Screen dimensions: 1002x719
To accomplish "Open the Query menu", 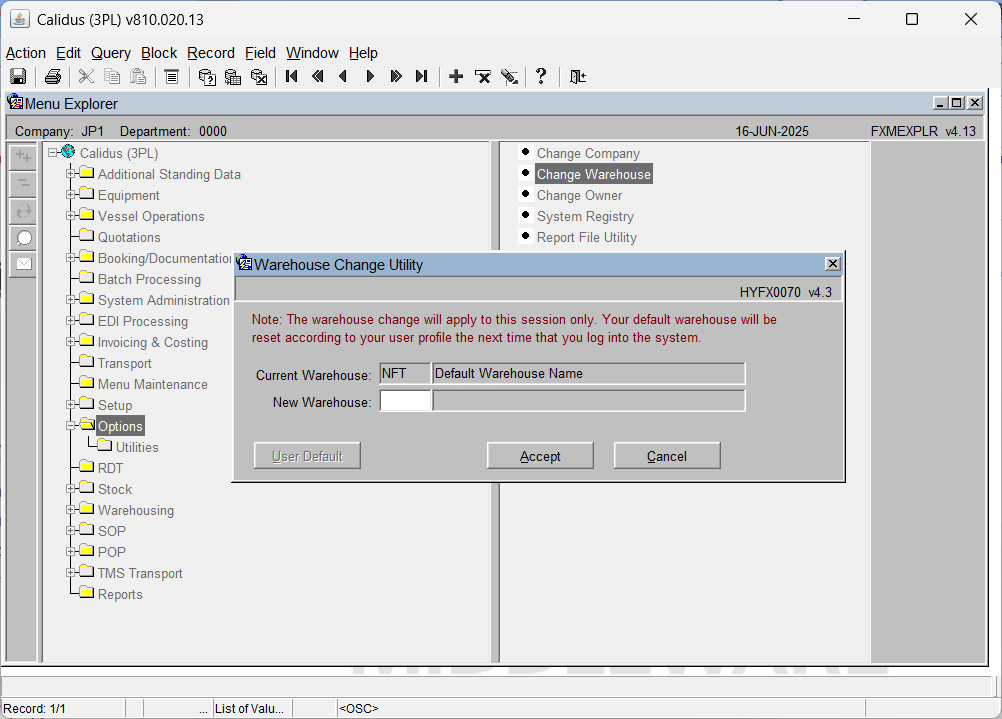I will [111, 53].
